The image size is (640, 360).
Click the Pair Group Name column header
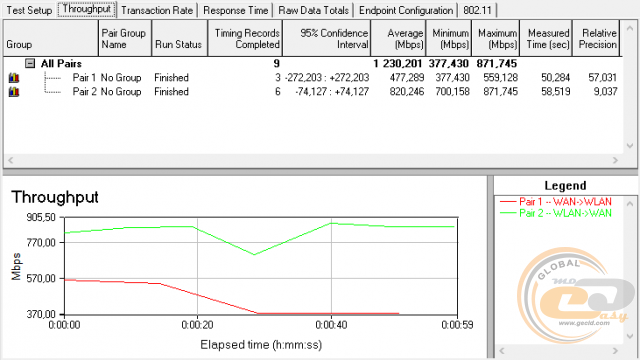pyautogui.click(x=125, y=38)
